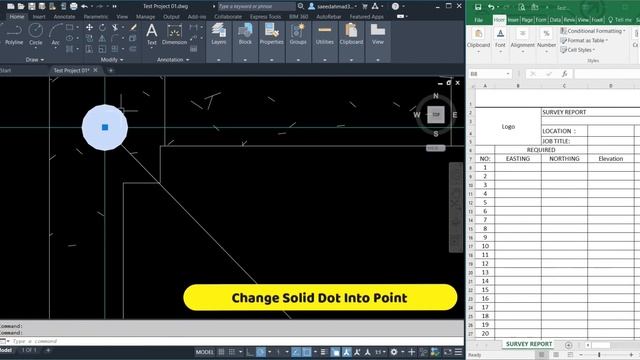Switch to AutoCAD Annotate ribbon tab

point(64,17)
